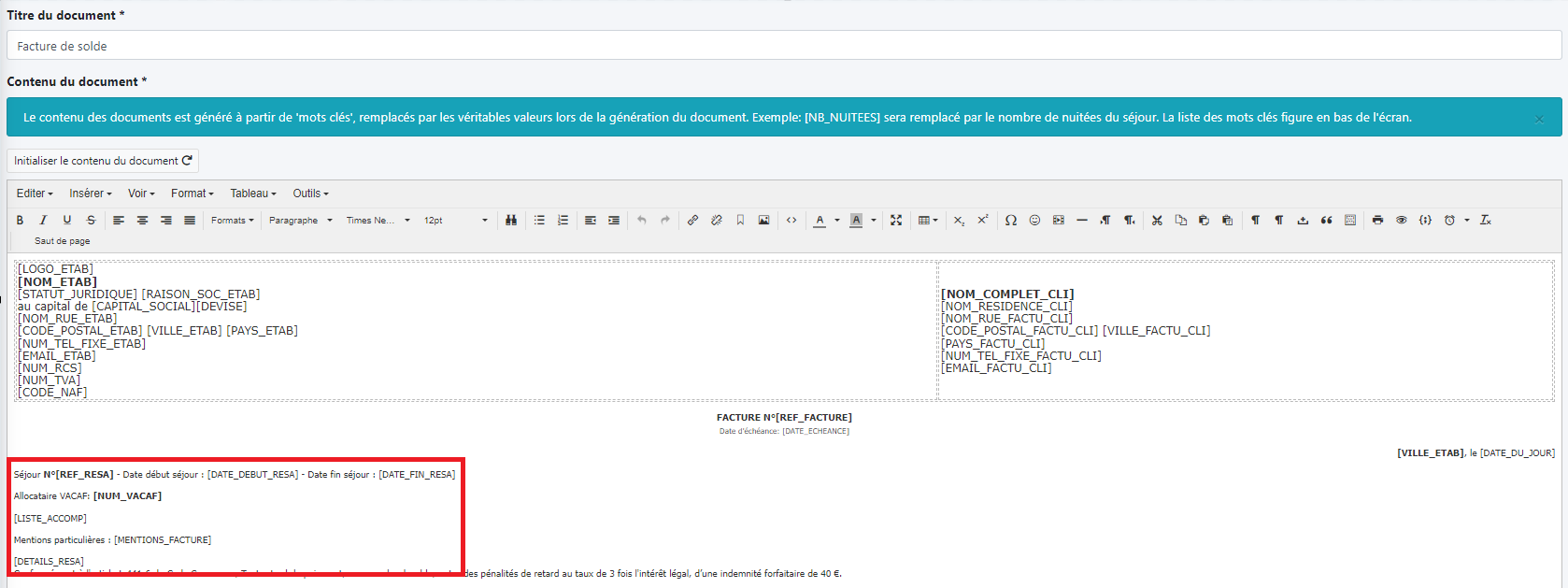The width and height of the screenshot is (1568, 588).
Task: Switch editor to fullscreen mode
Action: (x=896, y=221)
